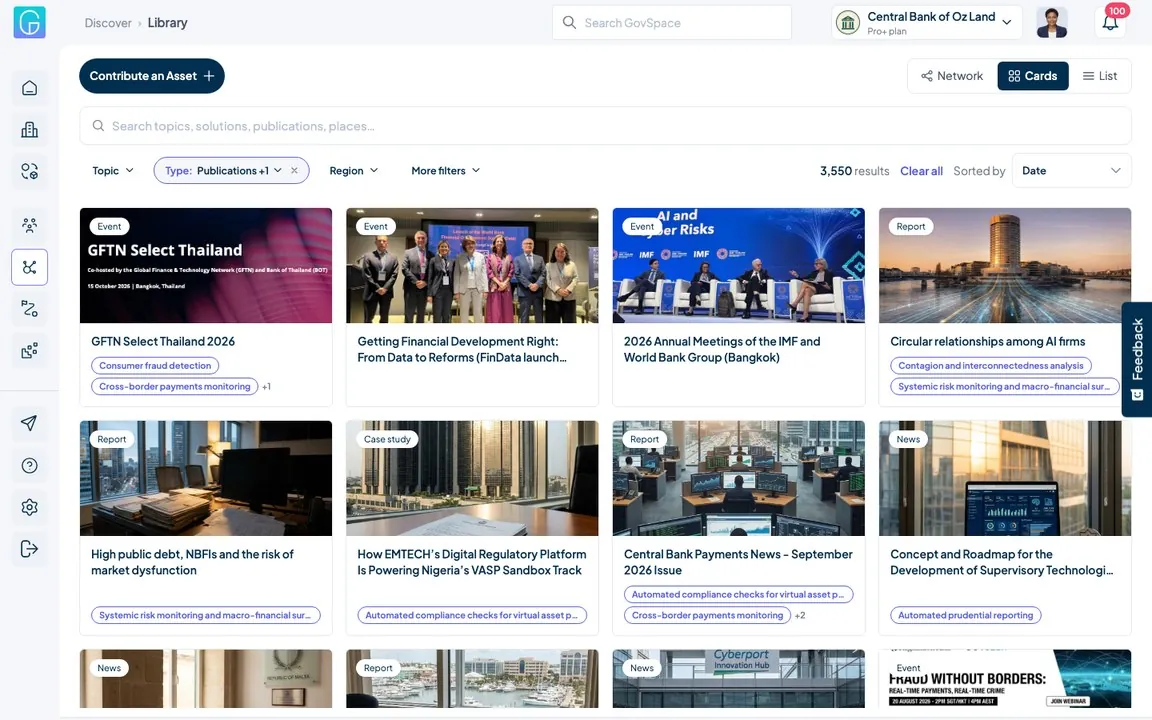Open the user profile avatar
This screenshot has width=1152, height=720.
(x=1052, y=23)
